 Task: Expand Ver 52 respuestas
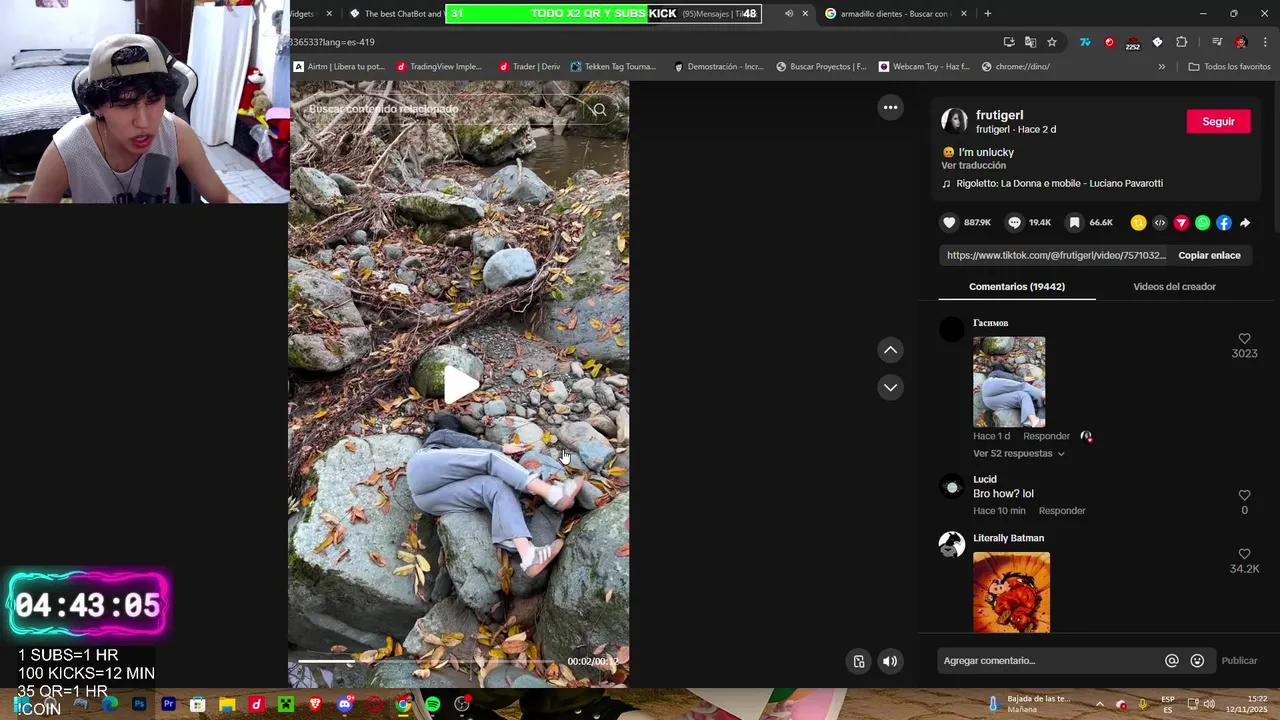coord(1018,453)
